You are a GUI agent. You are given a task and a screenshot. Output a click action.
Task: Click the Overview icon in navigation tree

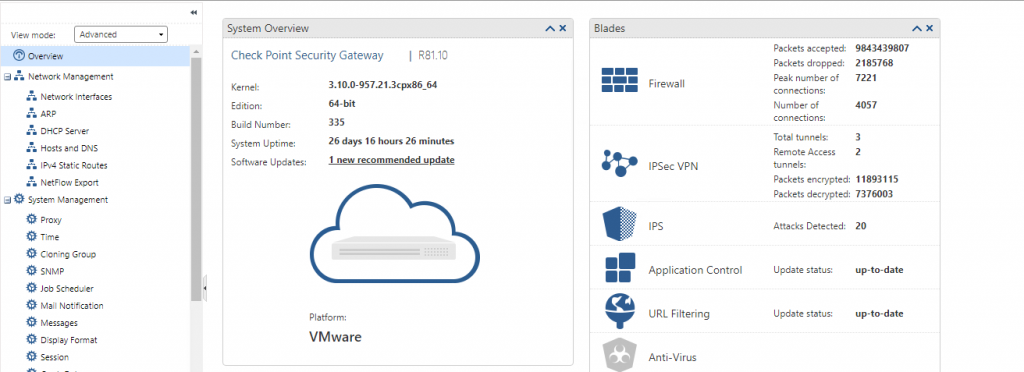click(x=19, y=56)
